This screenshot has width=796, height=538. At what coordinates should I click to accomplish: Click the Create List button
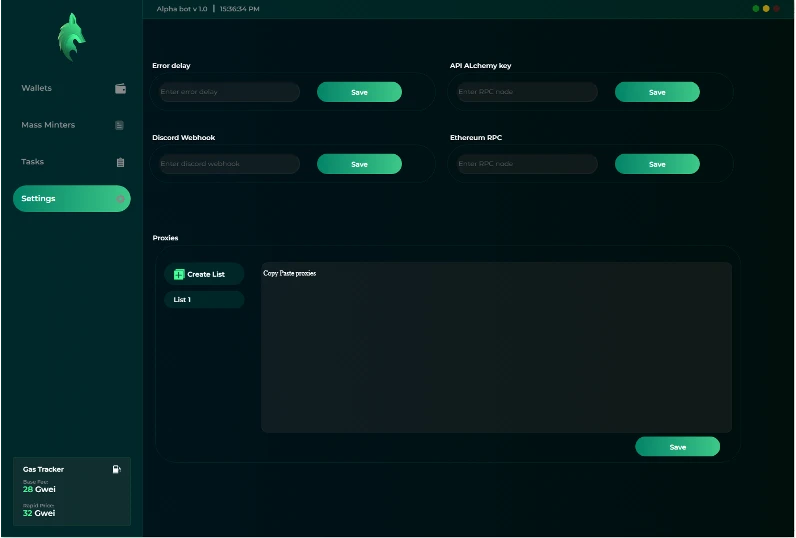click(204, 274)
